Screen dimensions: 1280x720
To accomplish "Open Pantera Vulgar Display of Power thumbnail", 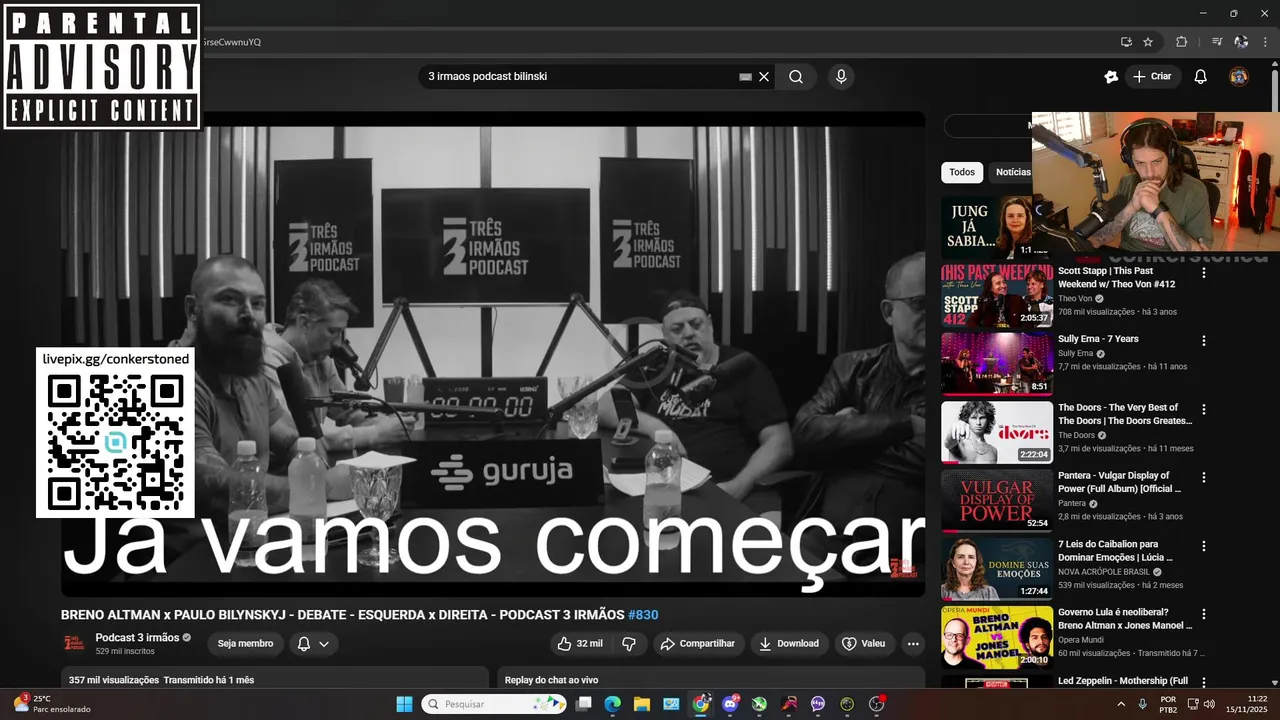I will pos(997,500).
